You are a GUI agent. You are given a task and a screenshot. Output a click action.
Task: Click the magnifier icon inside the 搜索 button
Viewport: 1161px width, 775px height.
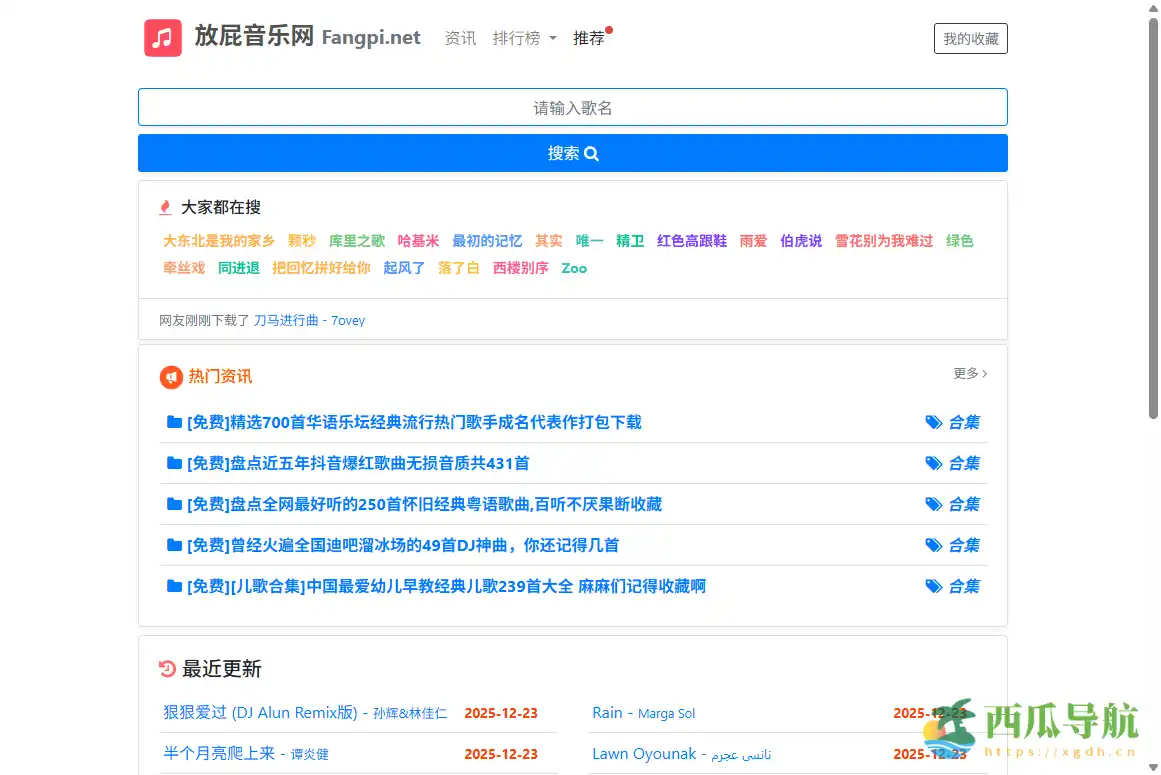pos(591,154)
